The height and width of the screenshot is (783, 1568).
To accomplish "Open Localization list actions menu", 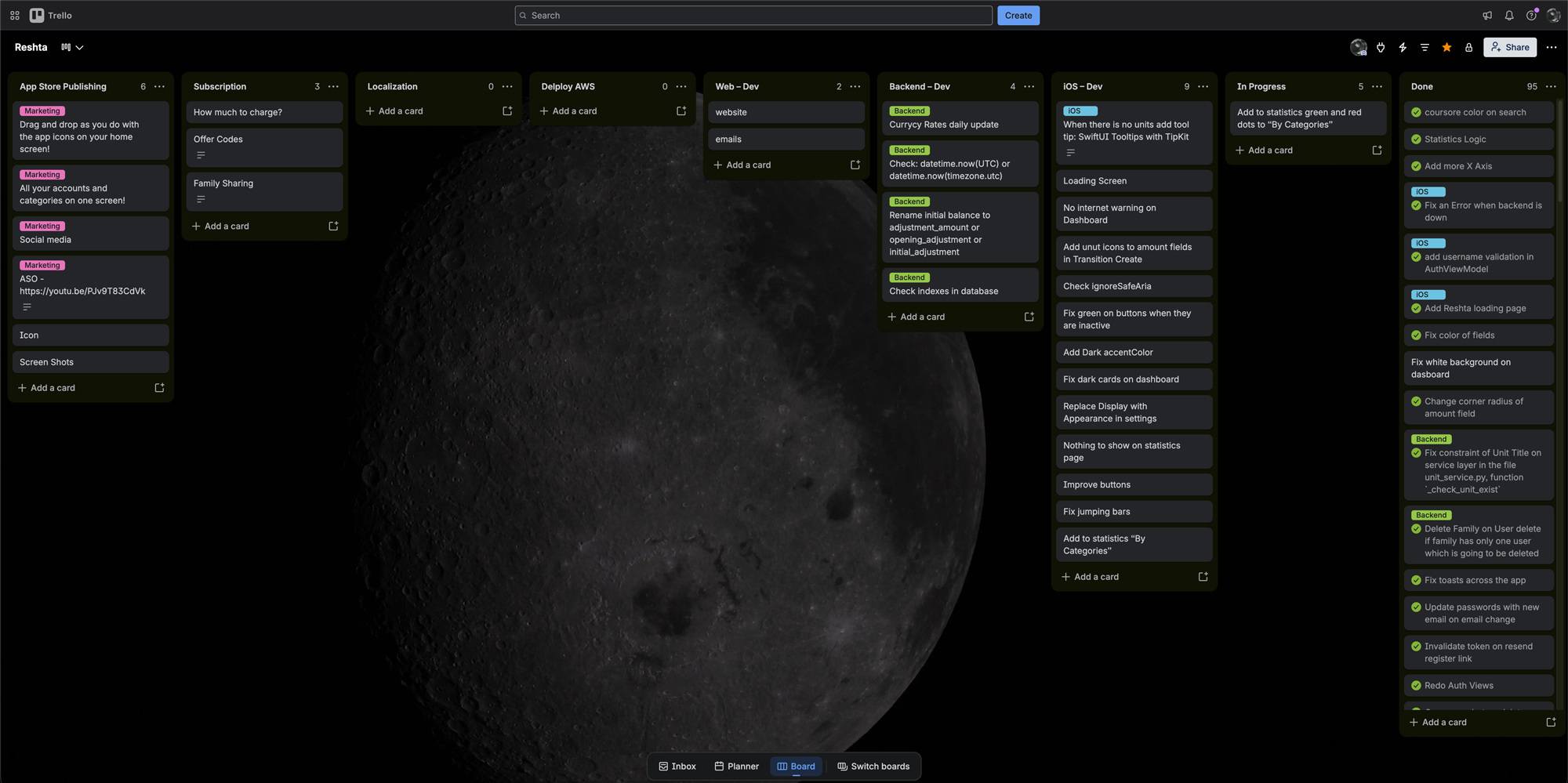I will pyautogui.click(x=507, y=86).
